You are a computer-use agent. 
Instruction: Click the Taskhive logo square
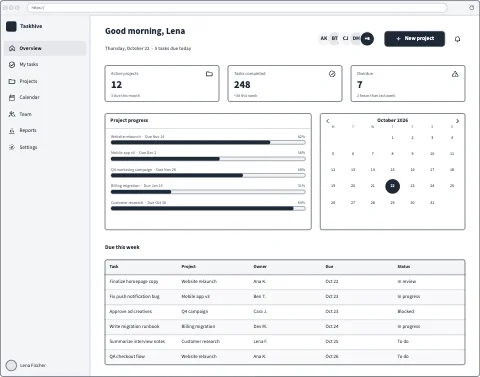coord(11,26)
